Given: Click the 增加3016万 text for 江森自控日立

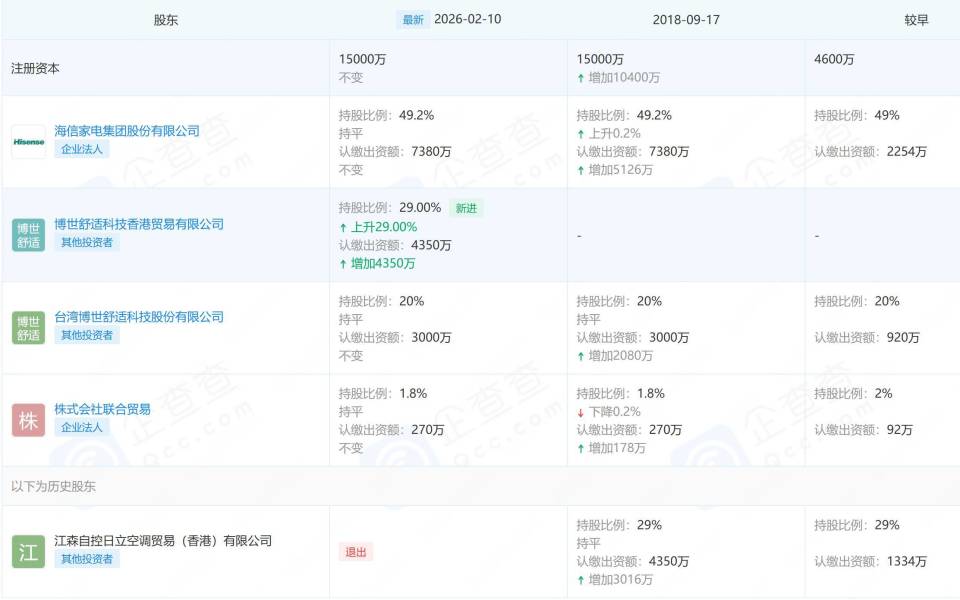Looking at the screenshot, I should (x=615, y=580).
